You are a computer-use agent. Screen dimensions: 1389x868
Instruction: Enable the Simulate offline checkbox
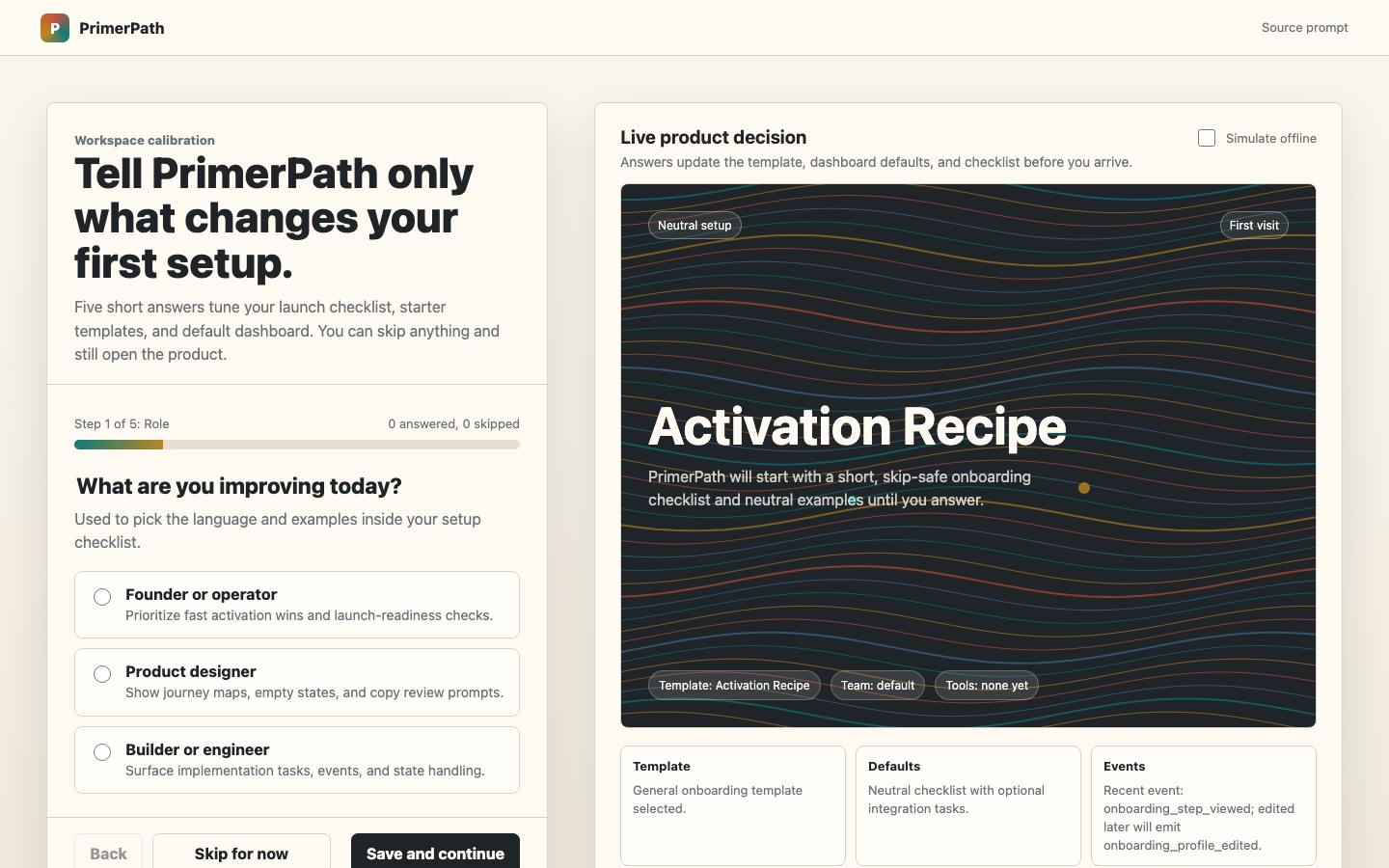[x=1207, y=138]
